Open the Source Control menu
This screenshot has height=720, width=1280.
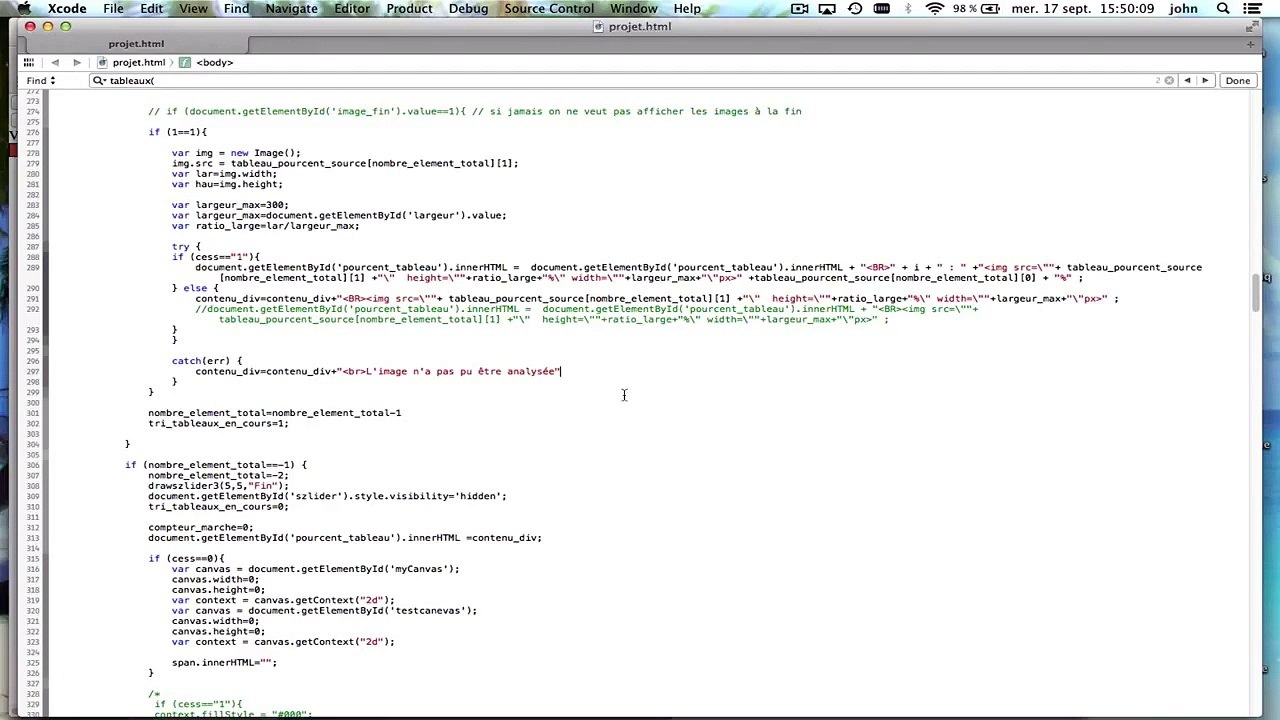pos(548,9)
